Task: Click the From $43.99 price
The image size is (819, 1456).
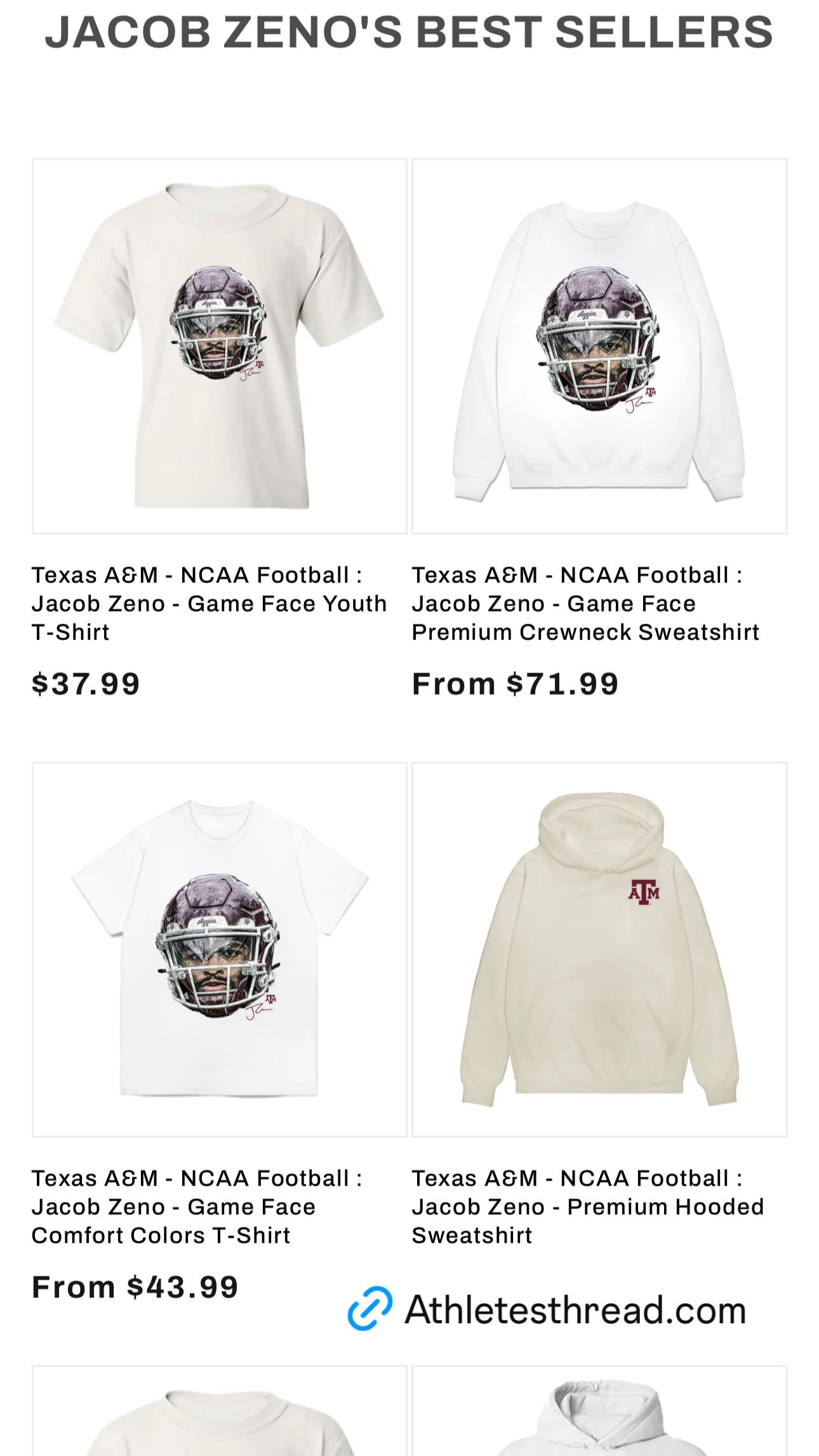Action: (135, 1287)
